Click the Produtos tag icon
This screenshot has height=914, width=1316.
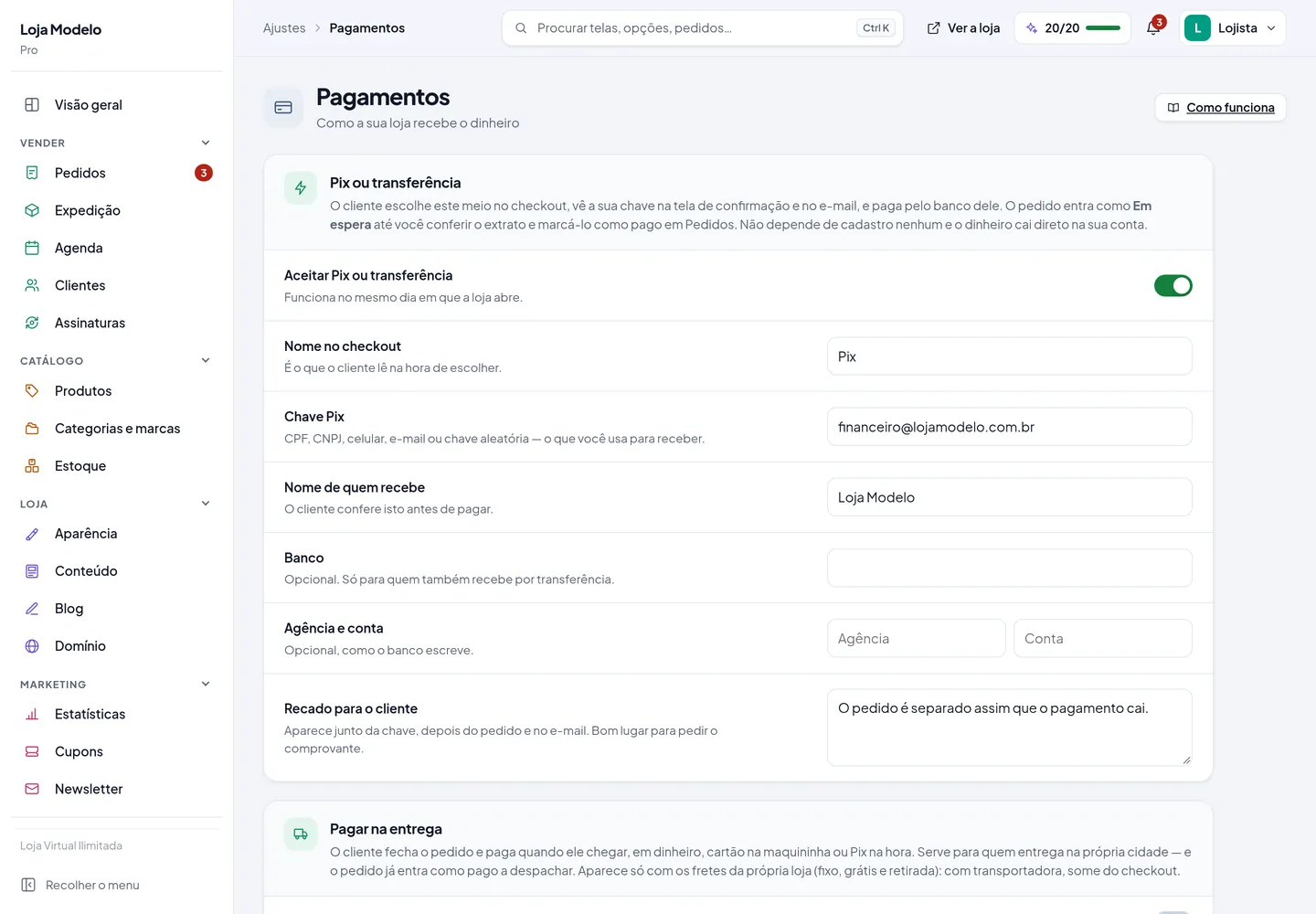32,391
